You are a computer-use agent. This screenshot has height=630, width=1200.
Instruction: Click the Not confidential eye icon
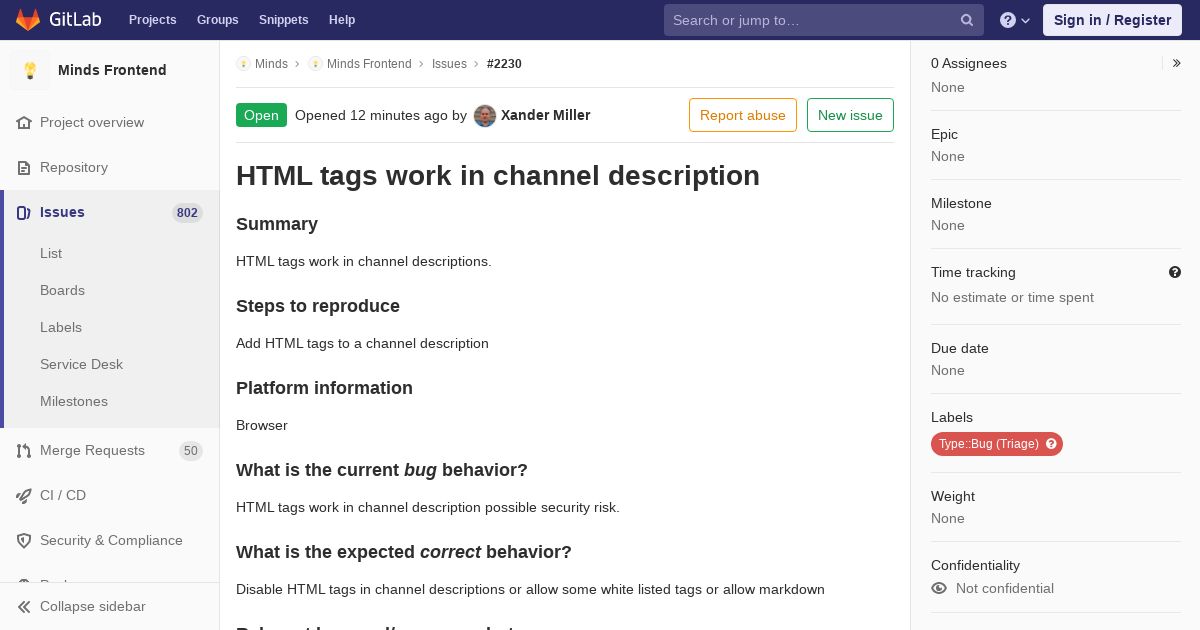939,588
